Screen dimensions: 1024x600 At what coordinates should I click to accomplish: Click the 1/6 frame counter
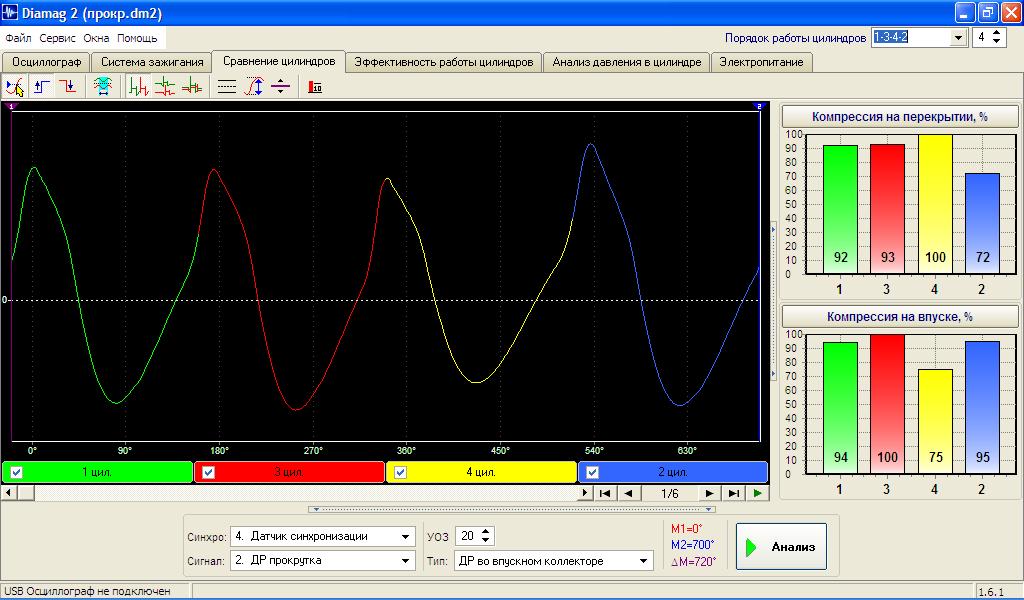click(x=669, y=493)
